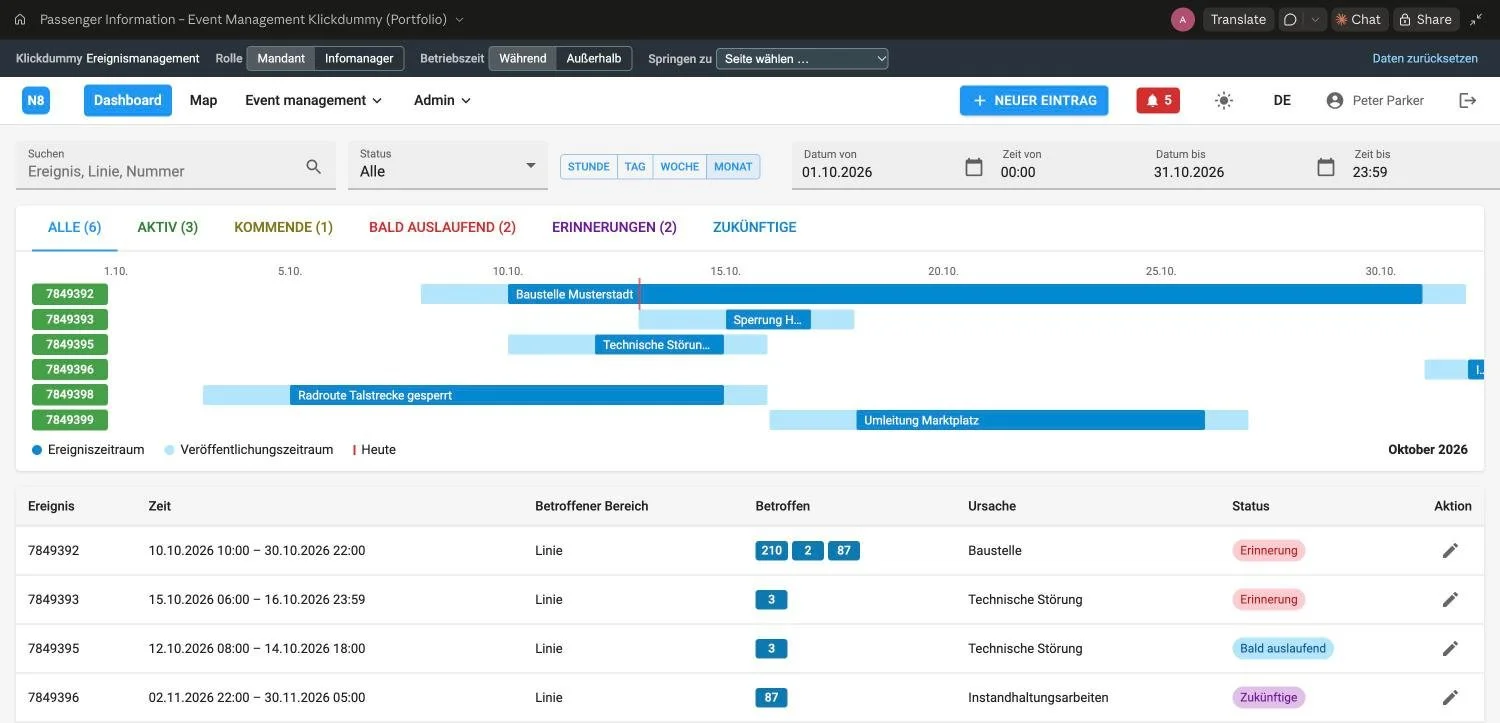This screenshot has width=1500, height=723.
Task: Open the Status dropdown showing Alle
Action: (448, 165)
